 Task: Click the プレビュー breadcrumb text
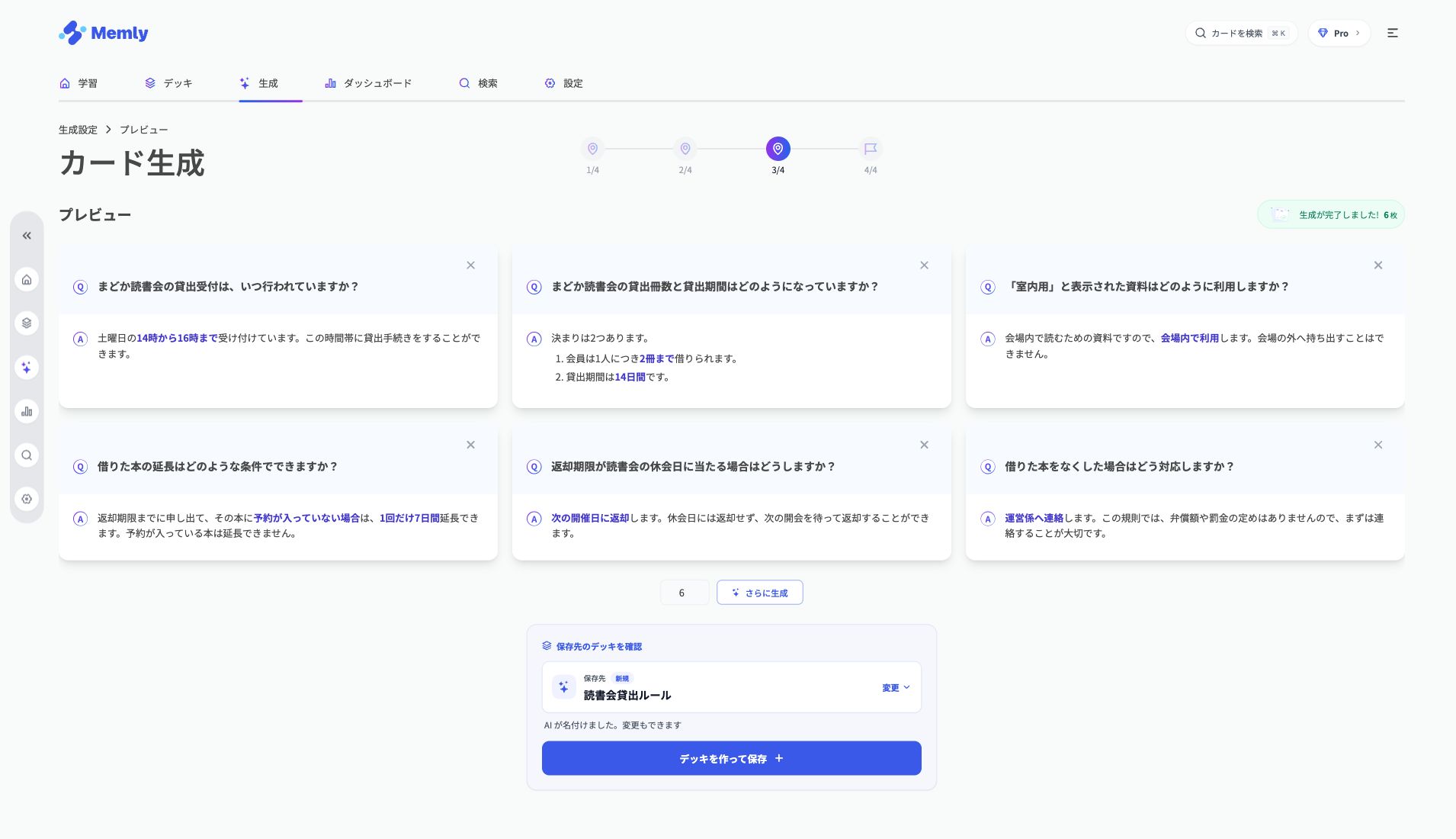[143, 130]
